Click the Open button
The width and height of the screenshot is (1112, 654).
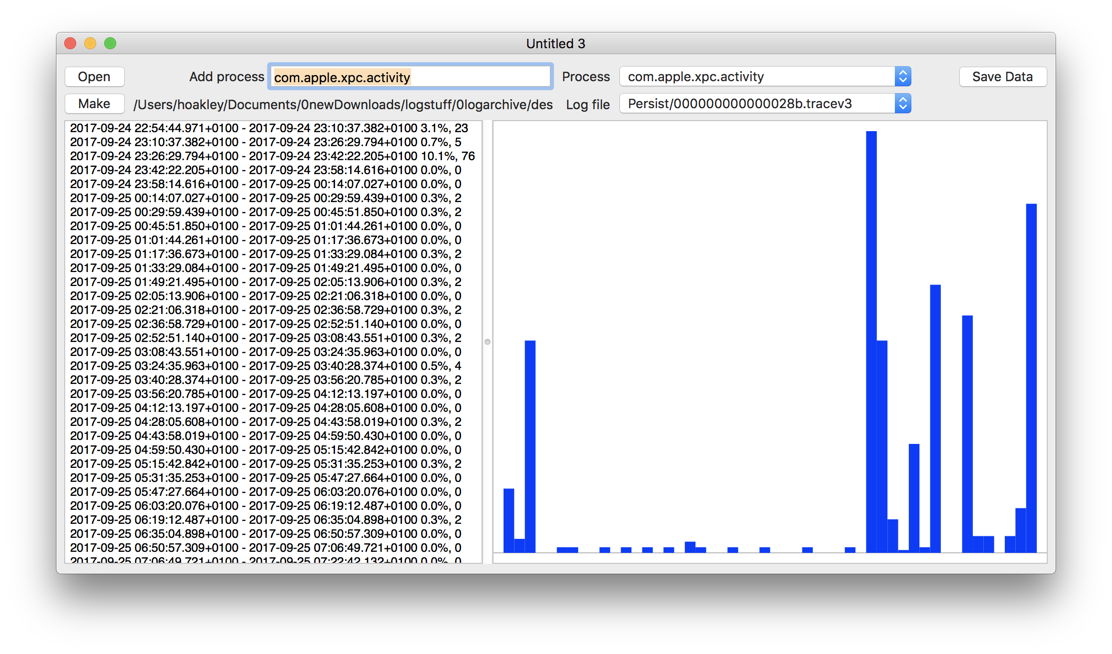pos(94,77)
